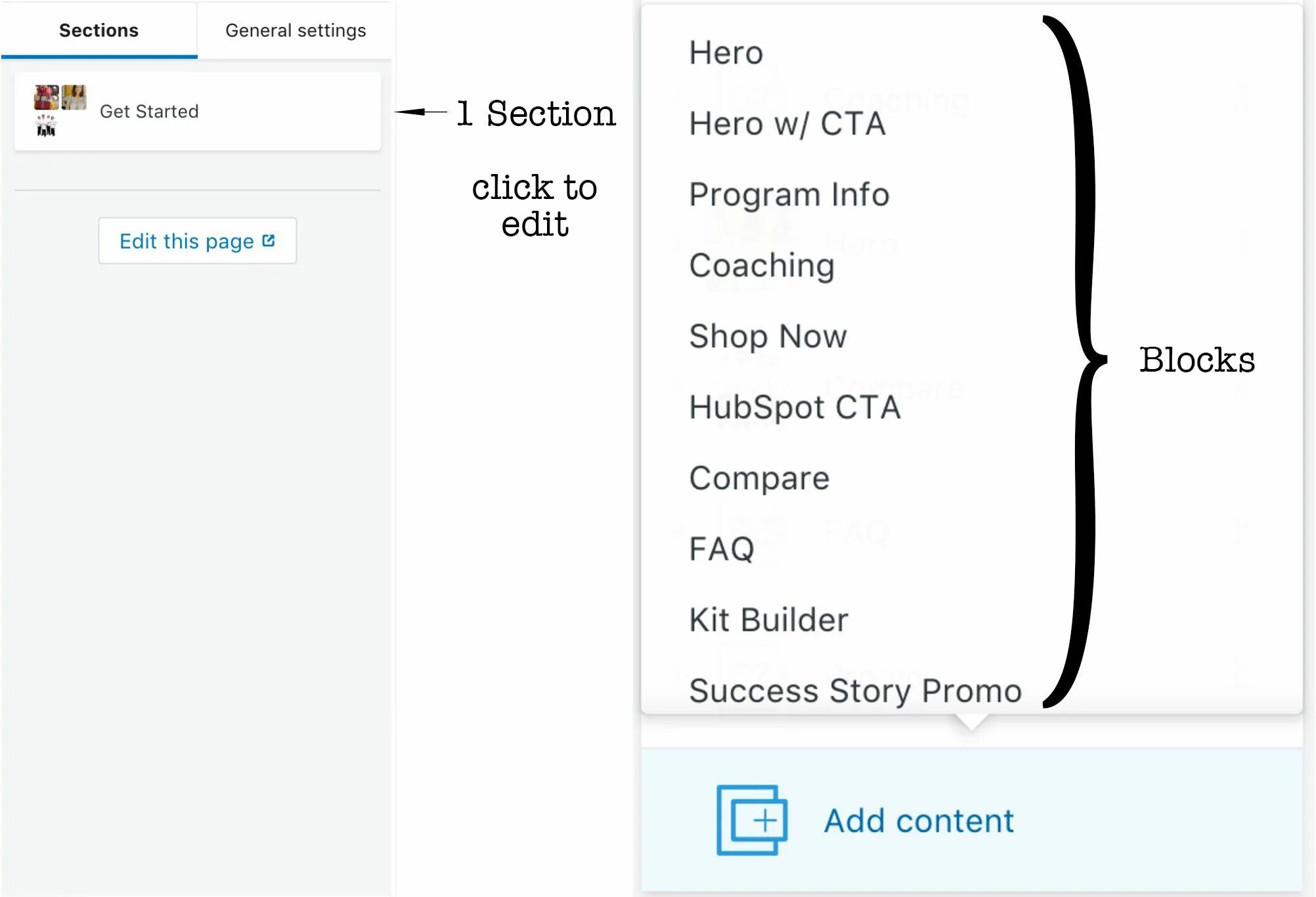Click the Add content label
Image resolution: width=1316 pixels, height=897 pixels.
[x=919, y=821]
